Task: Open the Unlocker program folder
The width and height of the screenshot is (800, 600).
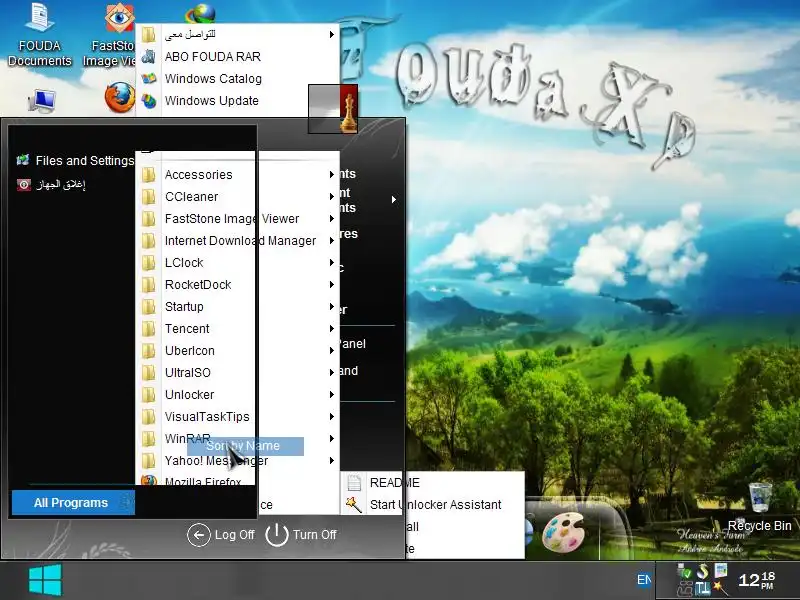Action: pyautogui.click(x=238, y=394)
